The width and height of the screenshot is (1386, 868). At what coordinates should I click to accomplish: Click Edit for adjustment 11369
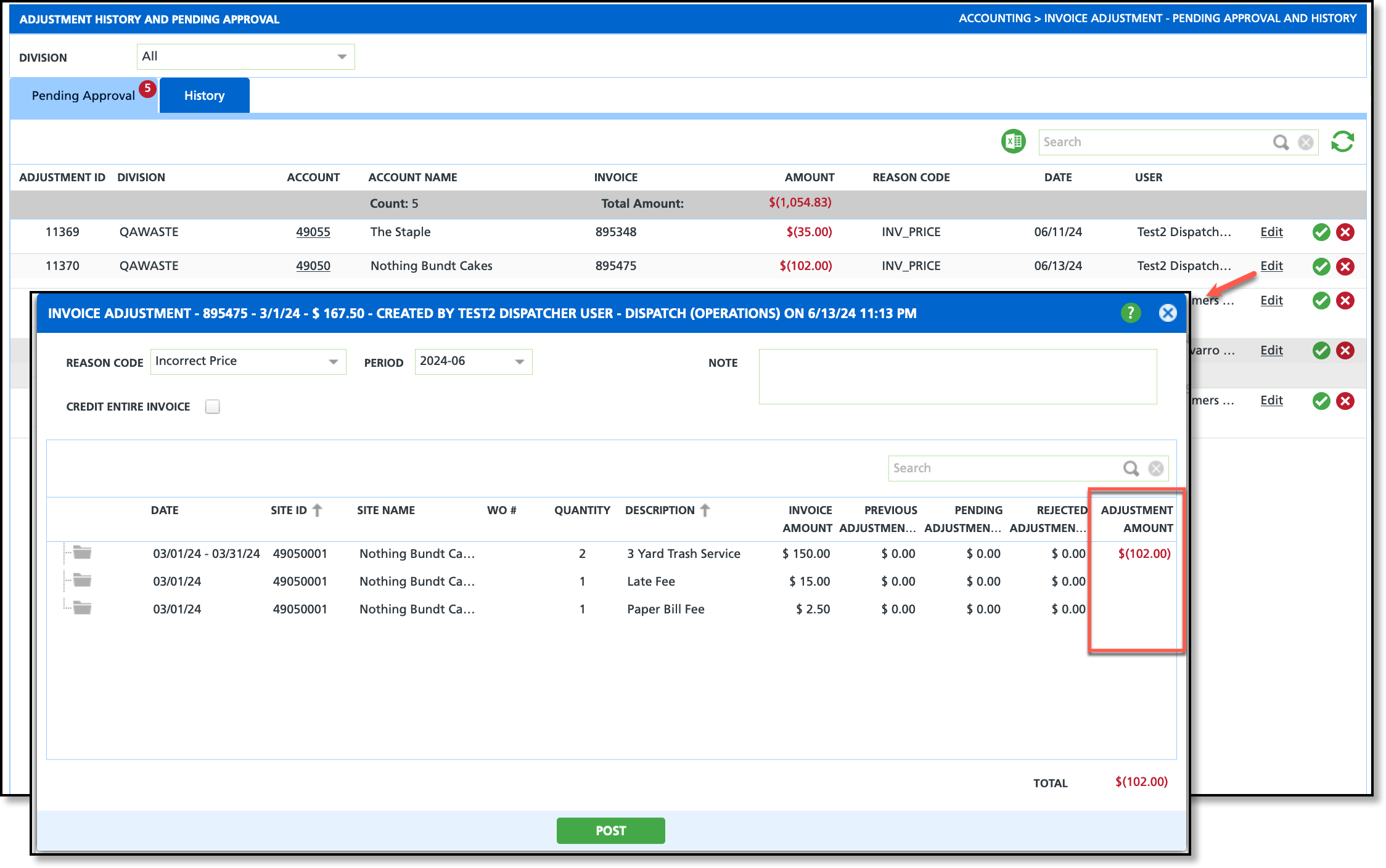click(1271, 232)
